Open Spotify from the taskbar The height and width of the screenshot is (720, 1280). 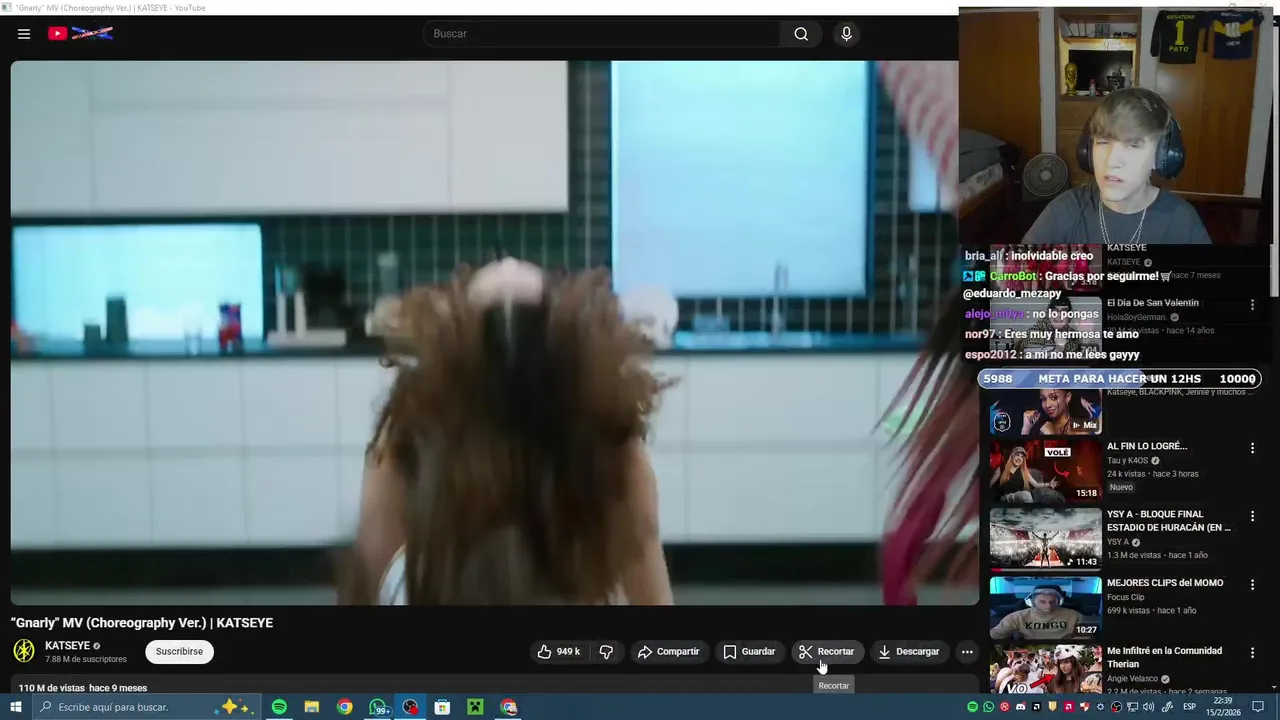pos(279,707)
